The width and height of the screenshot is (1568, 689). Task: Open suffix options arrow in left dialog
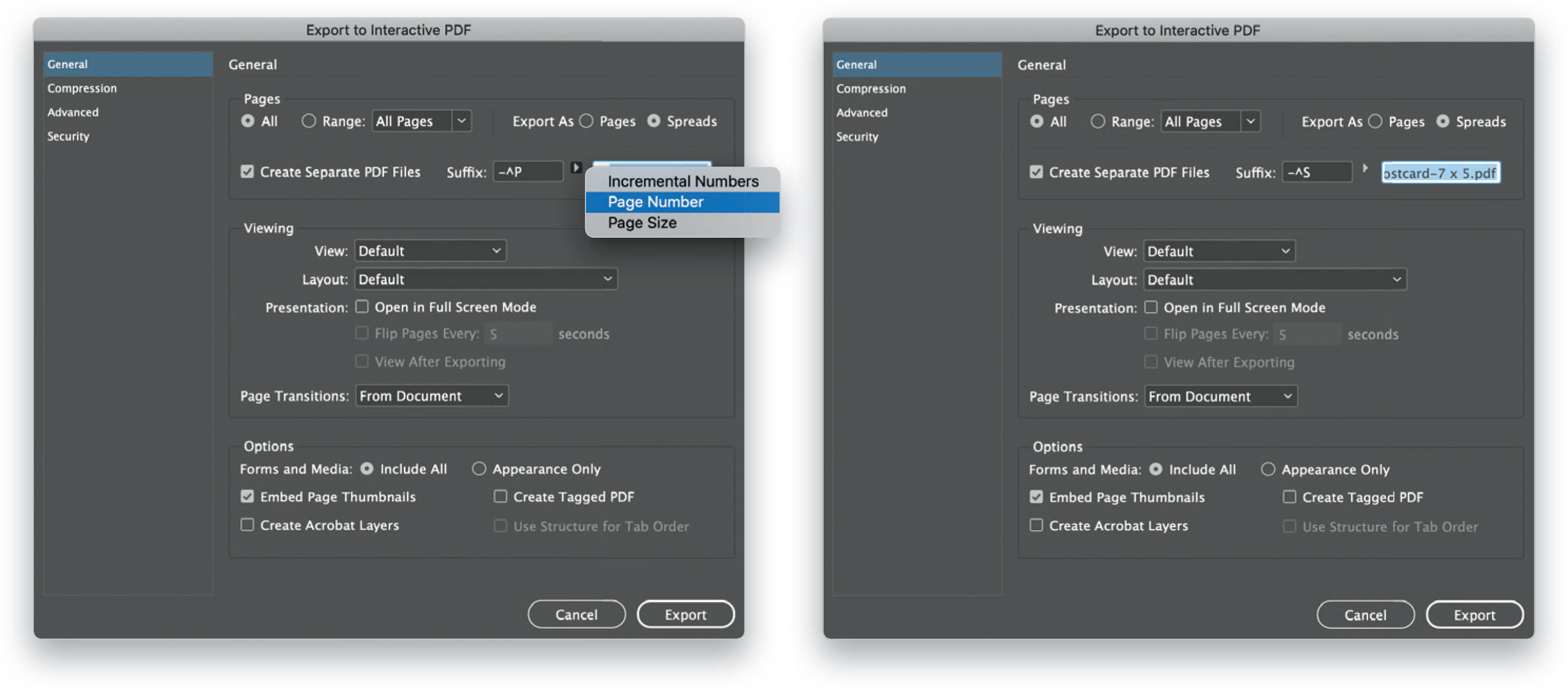point(575,167)
